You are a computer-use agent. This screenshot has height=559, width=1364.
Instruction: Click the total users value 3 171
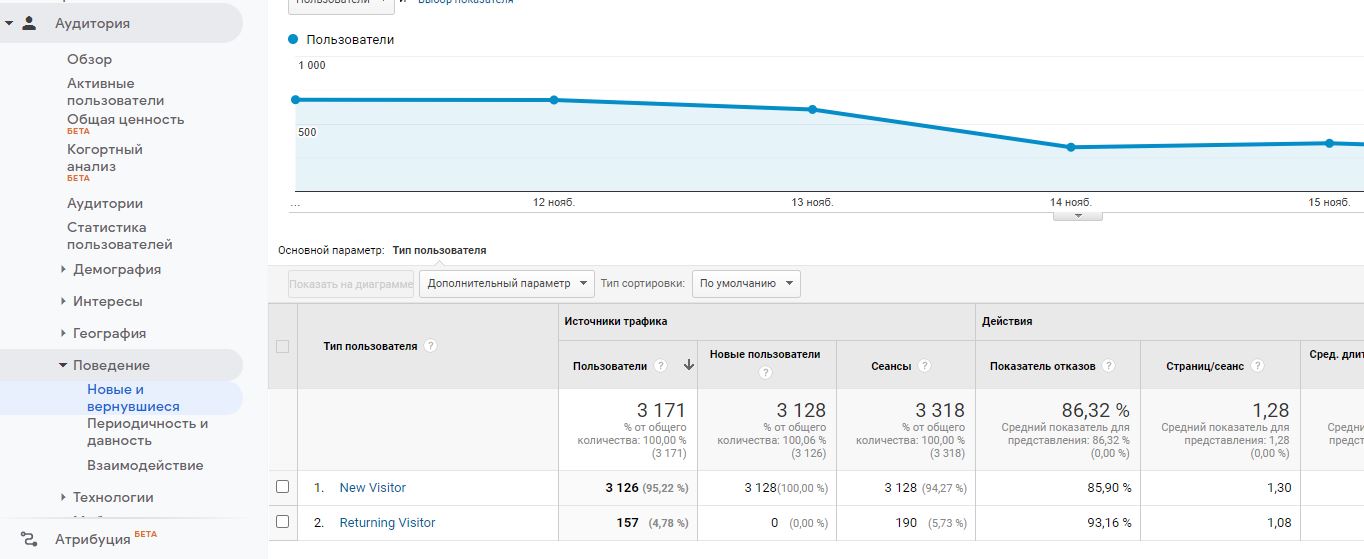661,410
